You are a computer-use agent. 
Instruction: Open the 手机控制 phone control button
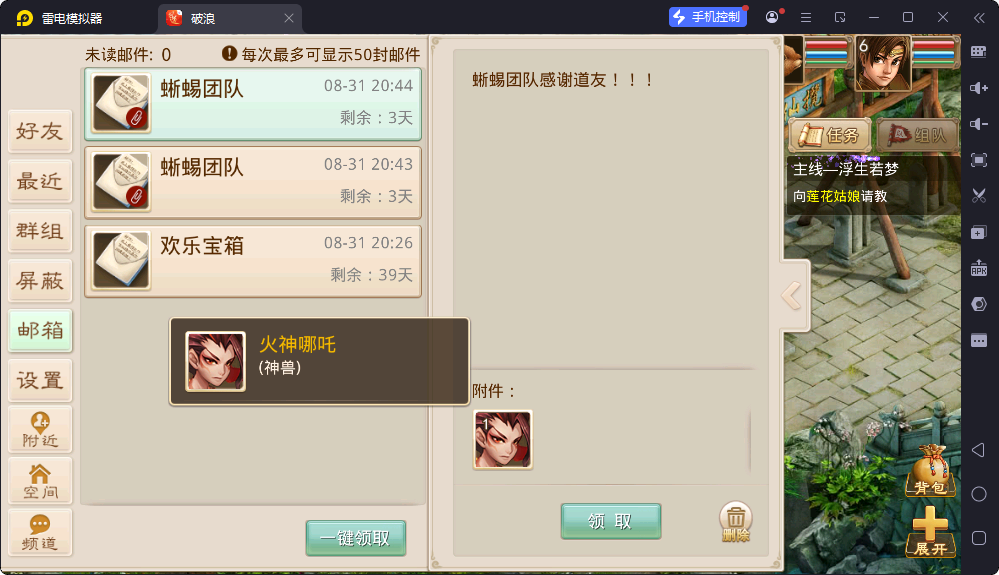(x=708, y=17)
